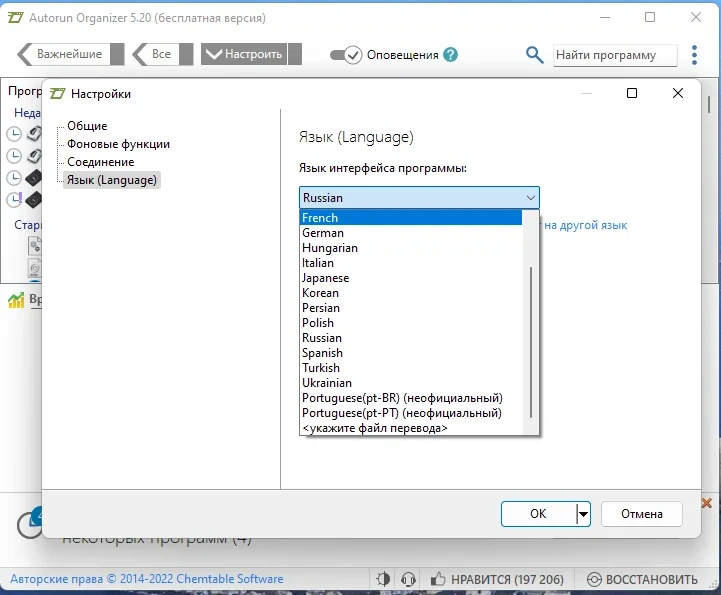Select Italian language option

click(x=411, y=263)
